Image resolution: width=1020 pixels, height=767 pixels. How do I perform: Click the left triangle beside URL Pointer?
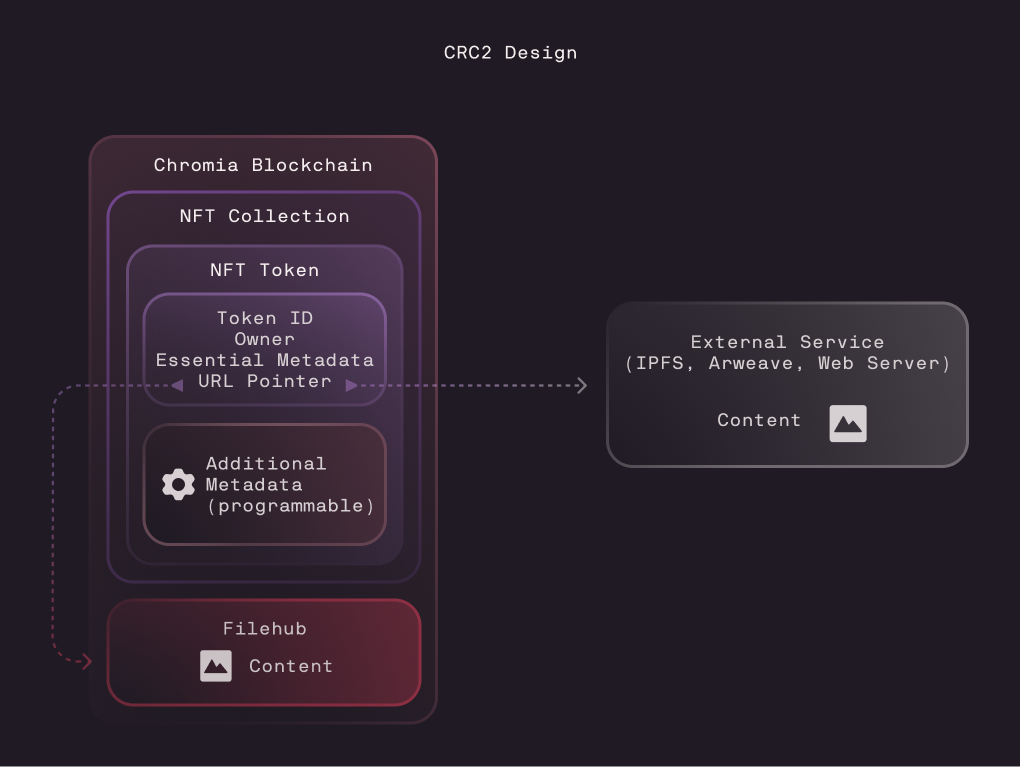178,386
